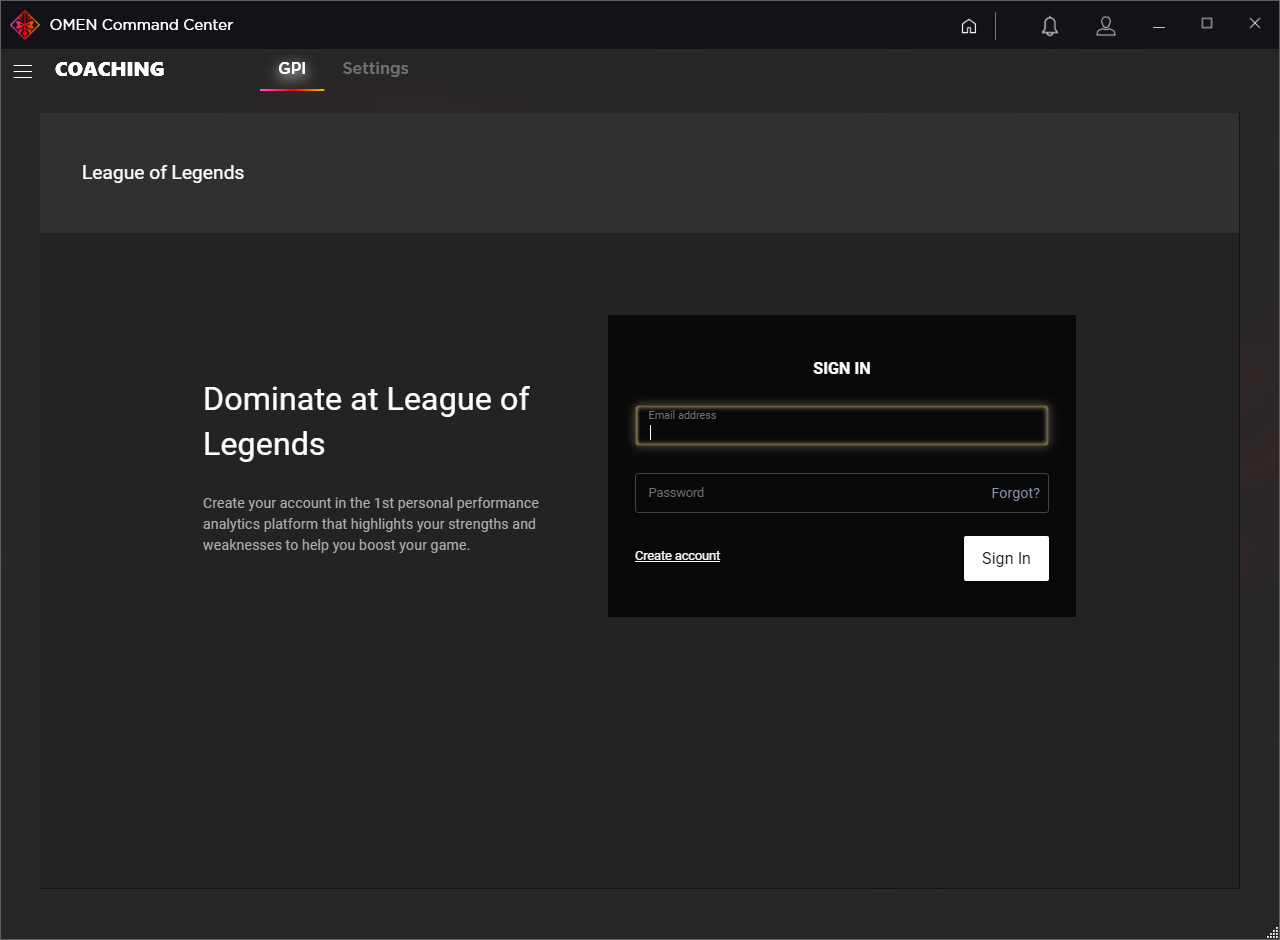Focus the Email address field

point(842,425)
